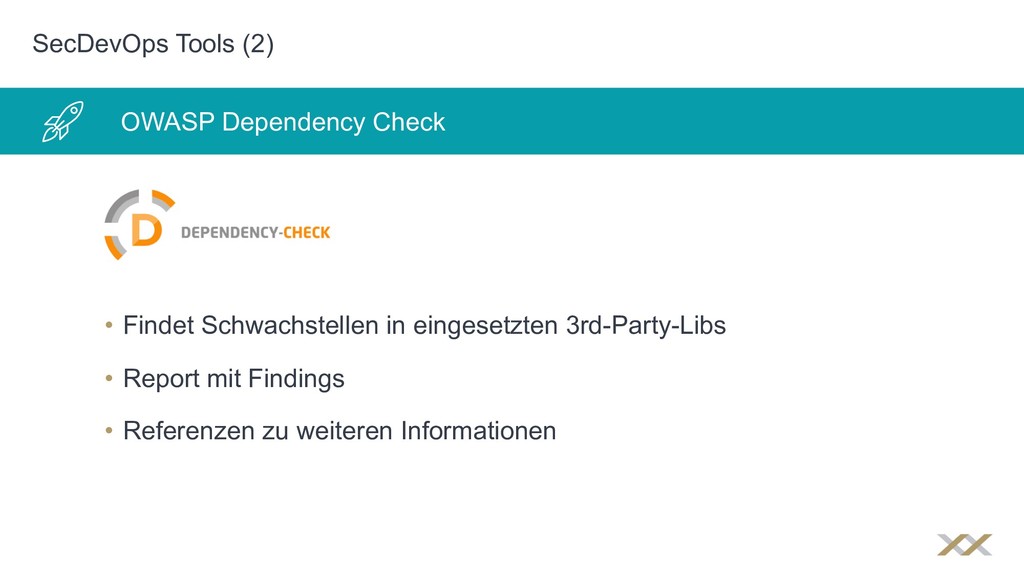Click the orange CHECK text in logo
1024x576 pixels.
click(306, 232)
